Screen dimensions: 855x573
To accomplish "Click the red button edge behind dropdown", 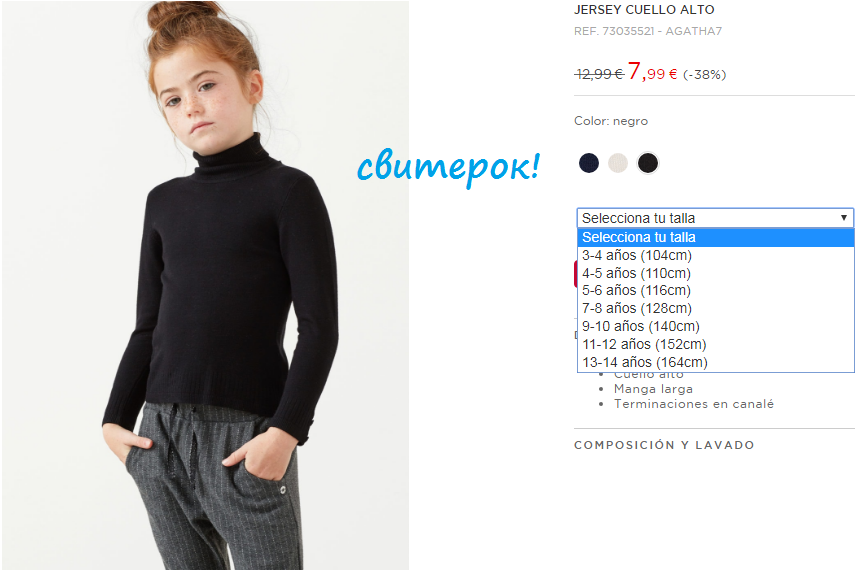I will (x=575, y=274).
